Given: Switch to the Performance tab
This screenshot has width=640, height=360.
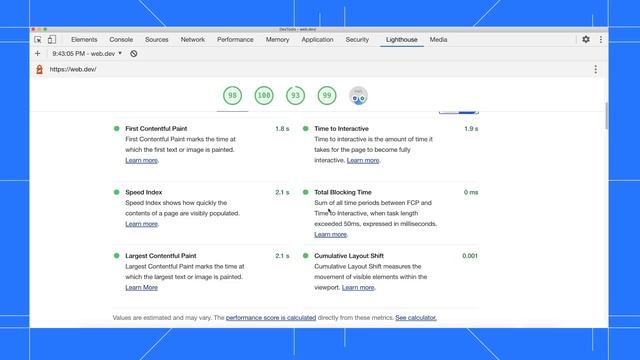Looking at the screenshot, I should pyautogui.click(x=235, y=40).
